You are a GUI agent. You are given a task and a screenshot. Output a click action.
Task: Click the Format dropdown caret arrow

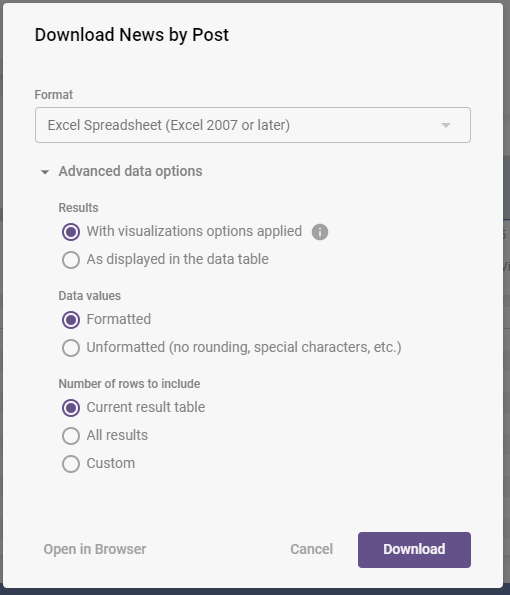(446, 125)
